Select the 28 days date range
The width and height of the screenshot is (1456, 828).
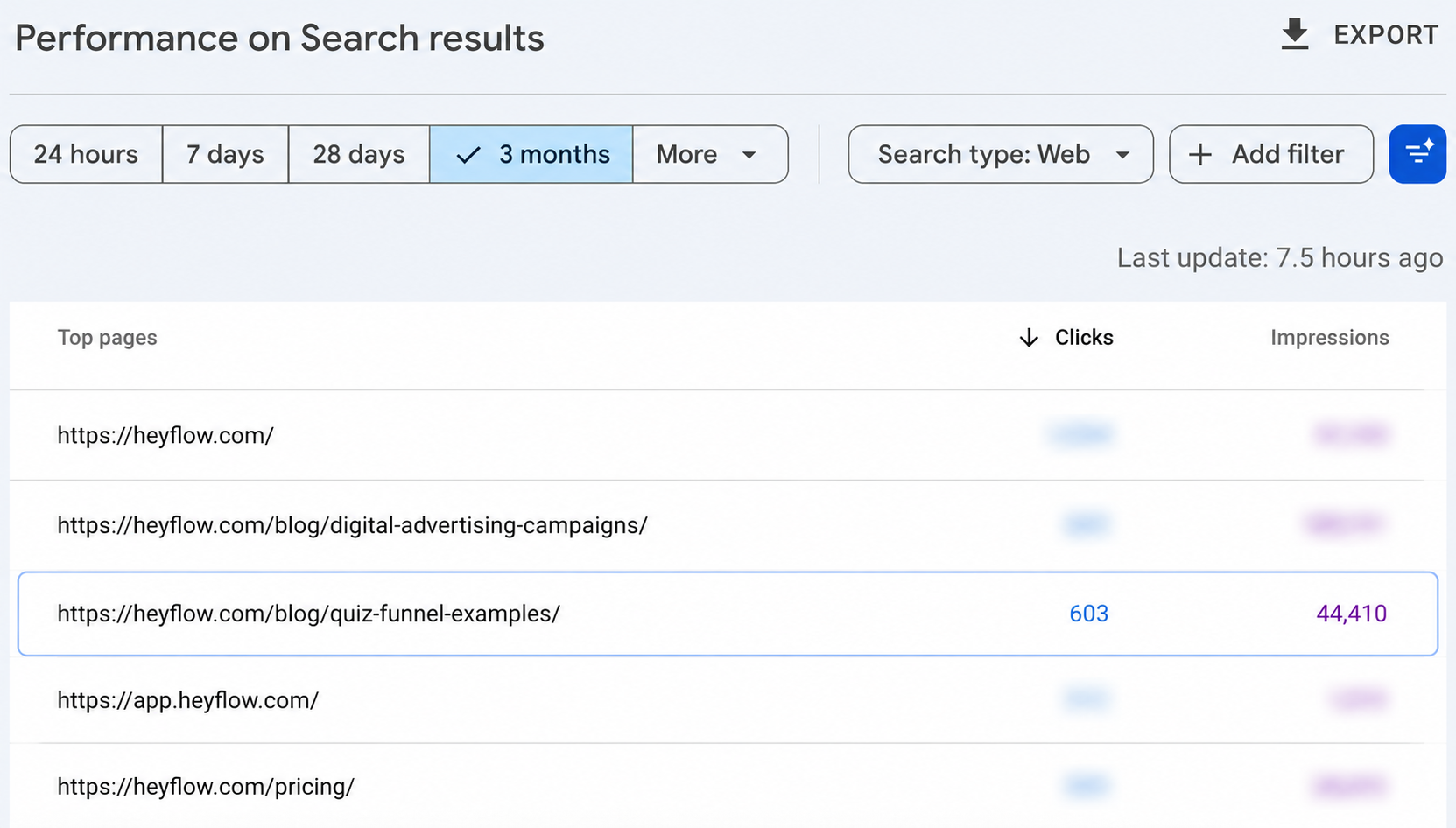tap(359, 154)
